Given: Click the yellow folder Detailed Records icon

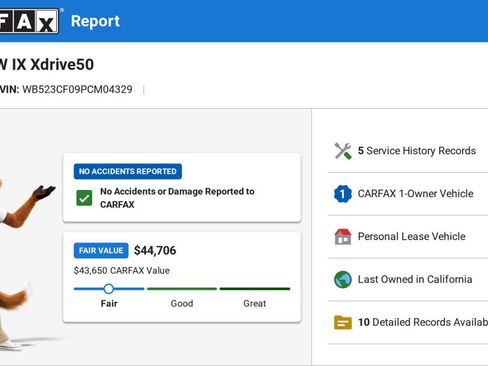Looking at the screenshot, I should pyautogui.click(x=343, y=322).
